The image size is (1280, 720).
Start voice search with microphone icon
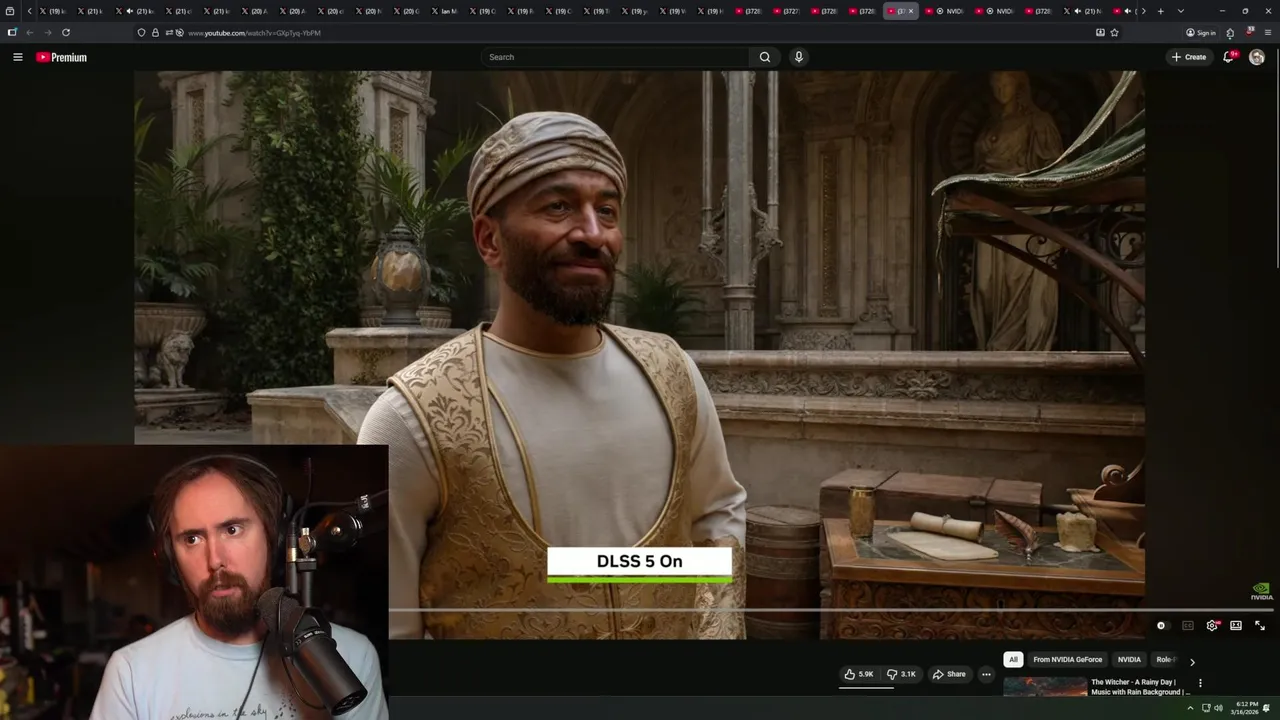pyautogui.click(x=798, y=57)
